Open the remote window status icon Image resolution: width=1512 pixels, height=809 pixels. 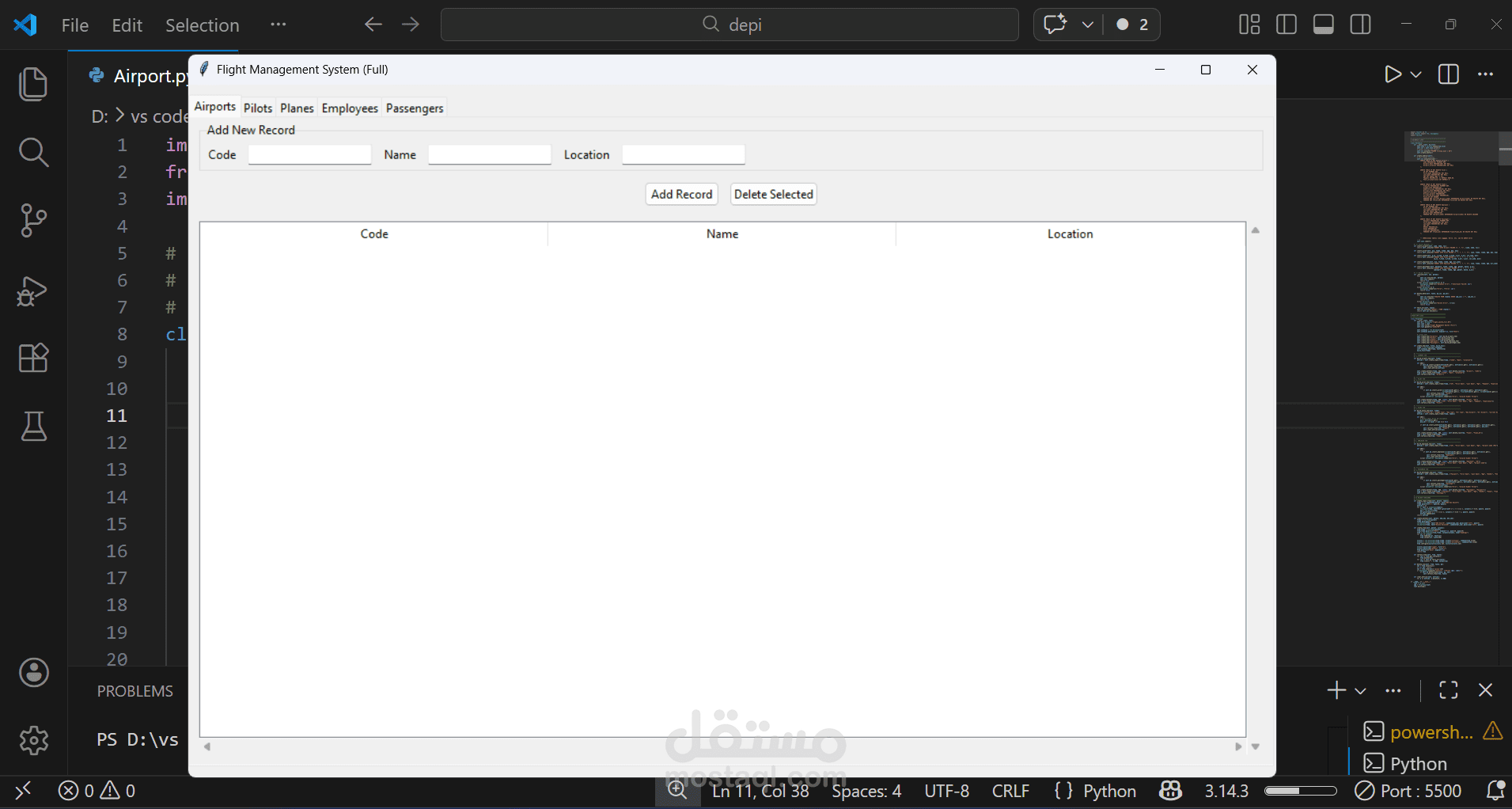(x=23, y=791)
